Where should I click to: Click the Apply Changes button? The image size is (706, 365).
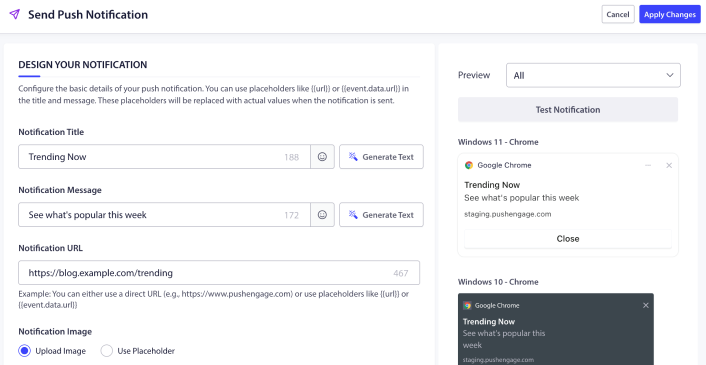pyautogui.click(x=670, y=14)
